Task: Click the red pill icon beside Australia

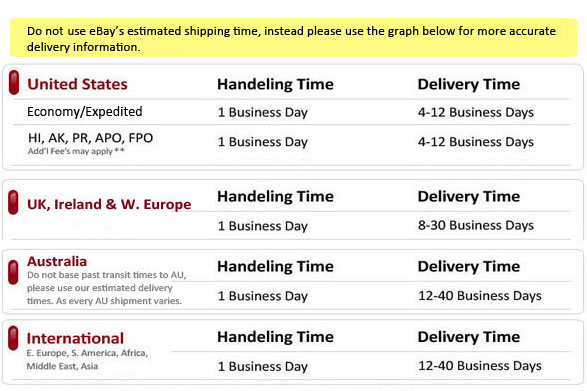Action: 13,272
